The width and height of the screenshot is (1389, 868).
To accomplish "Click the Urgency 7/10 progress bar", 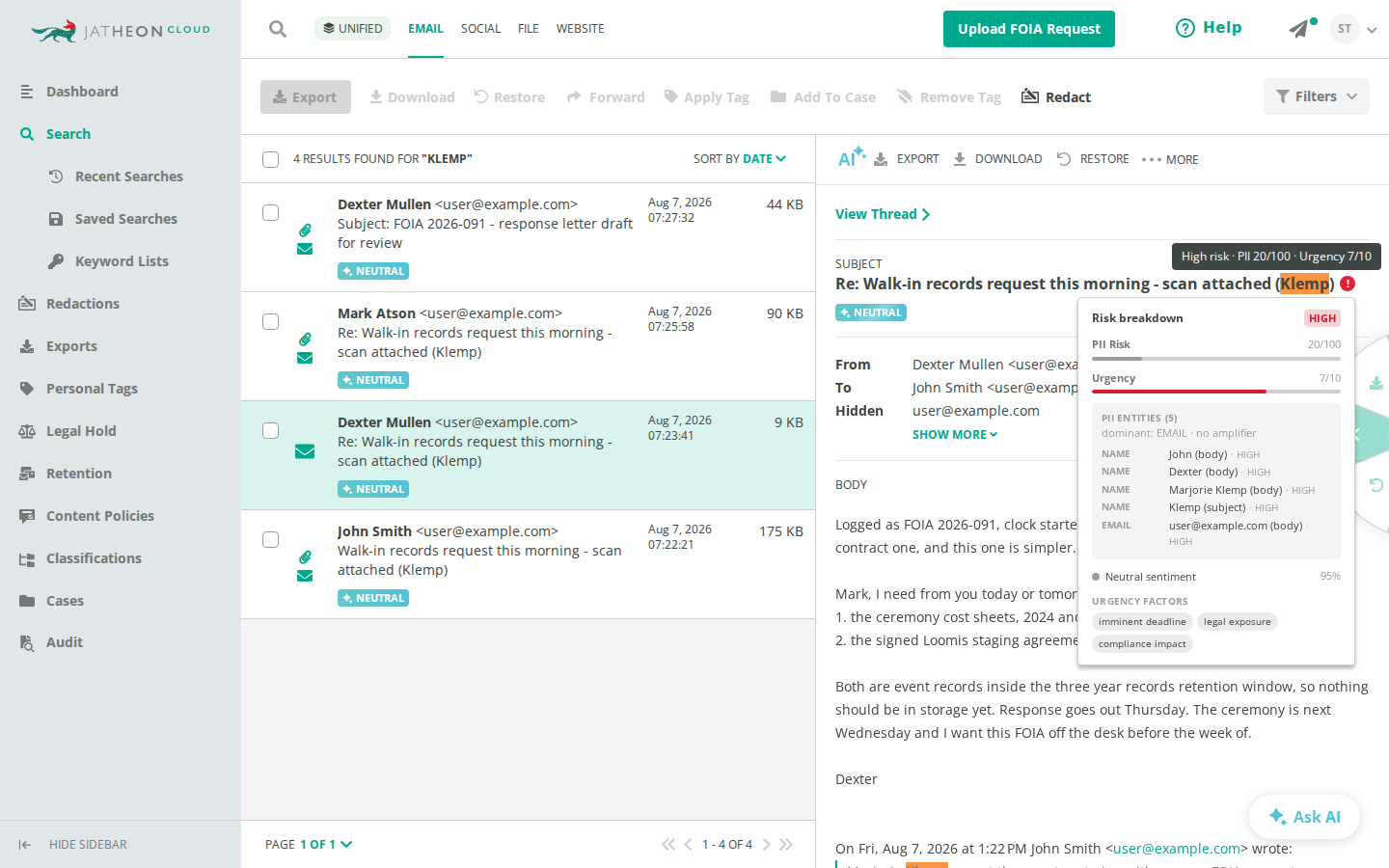I will (x=1216, y=392).
